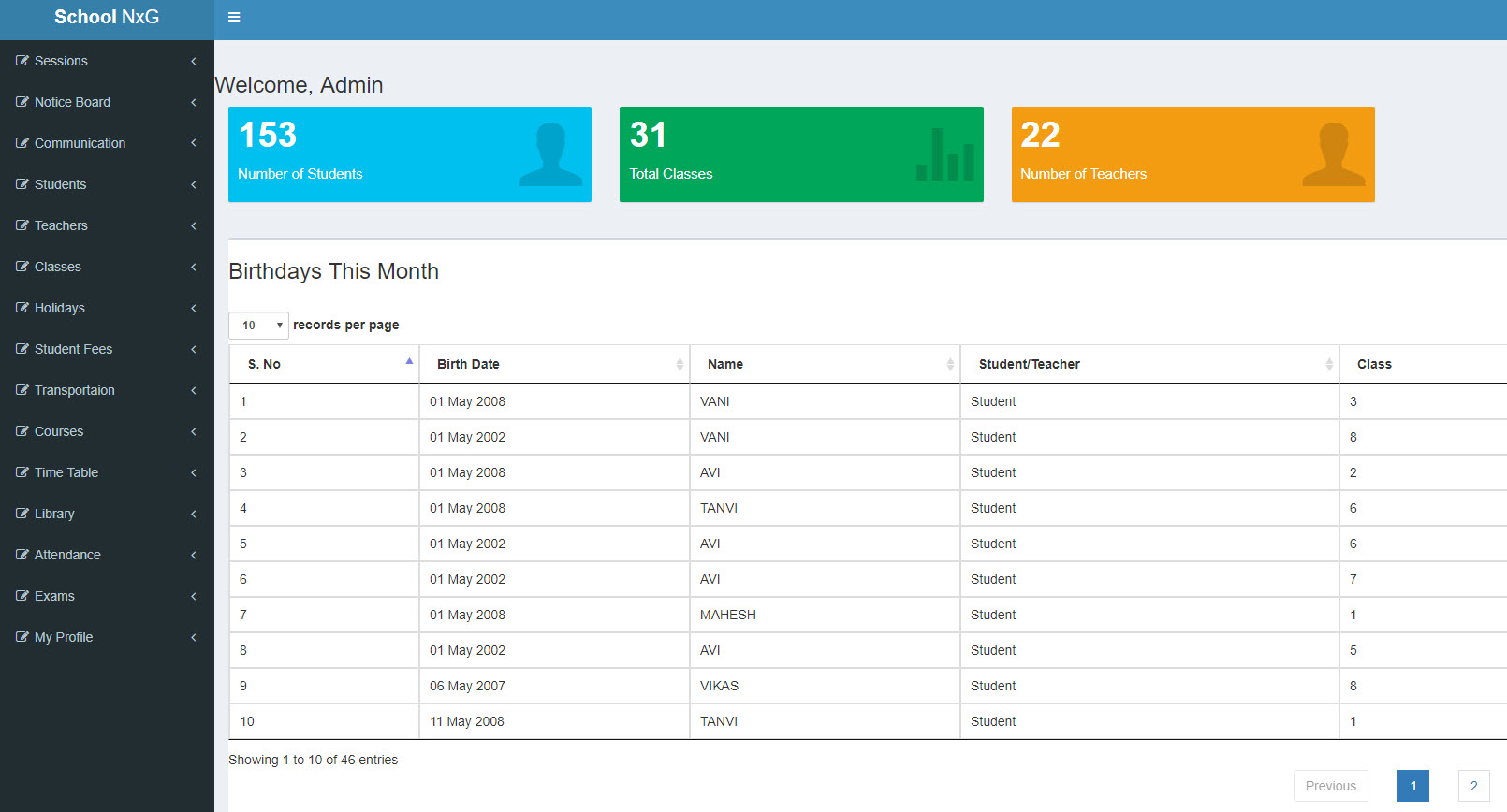Sort table by Name column
The width and height of the screenshot is (1507, 812).
[x=825, y=364]
